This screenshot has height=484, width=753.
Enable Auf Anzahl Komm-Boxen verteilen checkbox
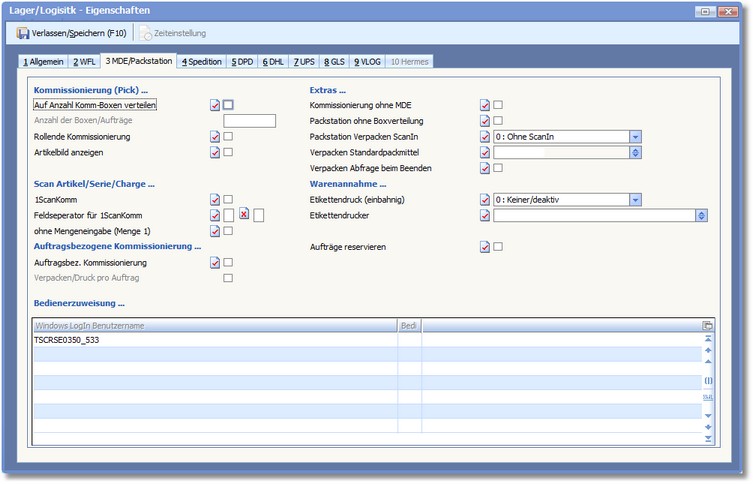(x=229, y=105)
